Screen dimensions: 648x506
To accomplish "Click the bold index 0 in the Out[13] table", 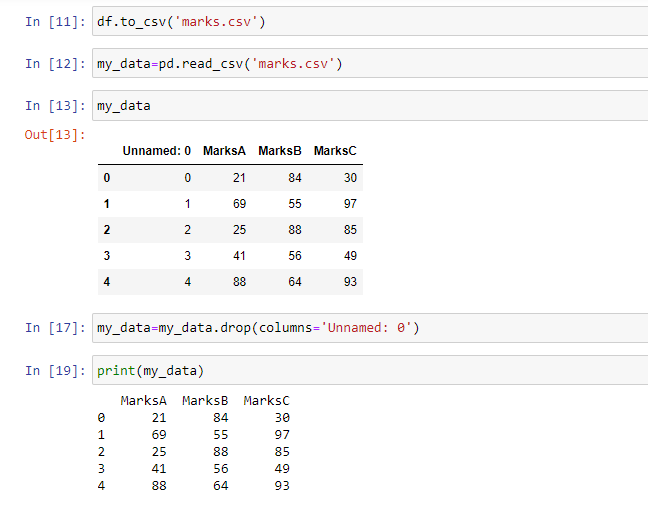I will 107,178.
